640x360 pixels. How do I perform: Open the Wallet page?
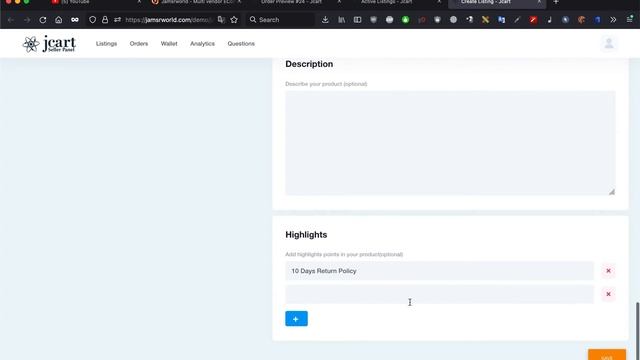tap(169, 44)
